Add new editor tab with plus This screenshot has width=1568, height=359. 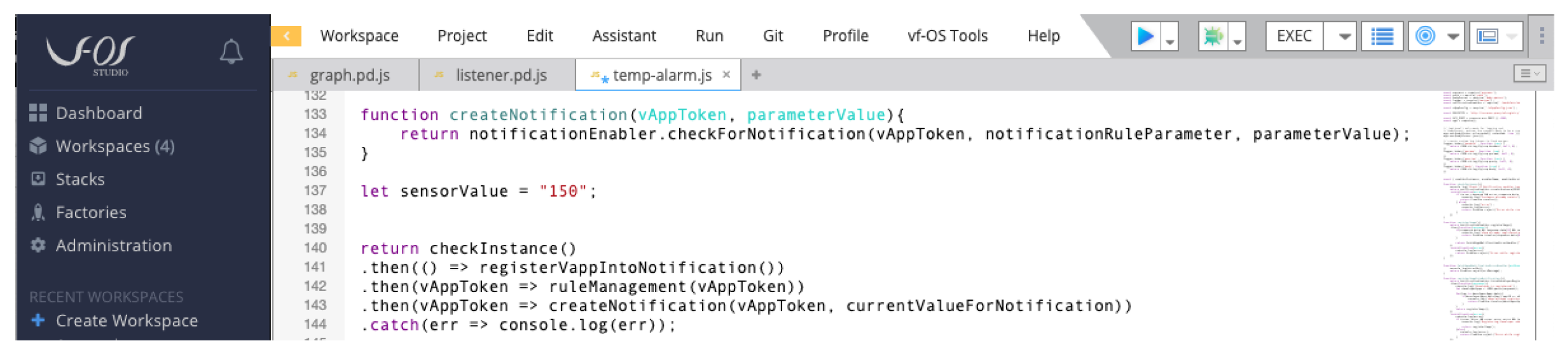pyautogui.click(x=755, y=75)
